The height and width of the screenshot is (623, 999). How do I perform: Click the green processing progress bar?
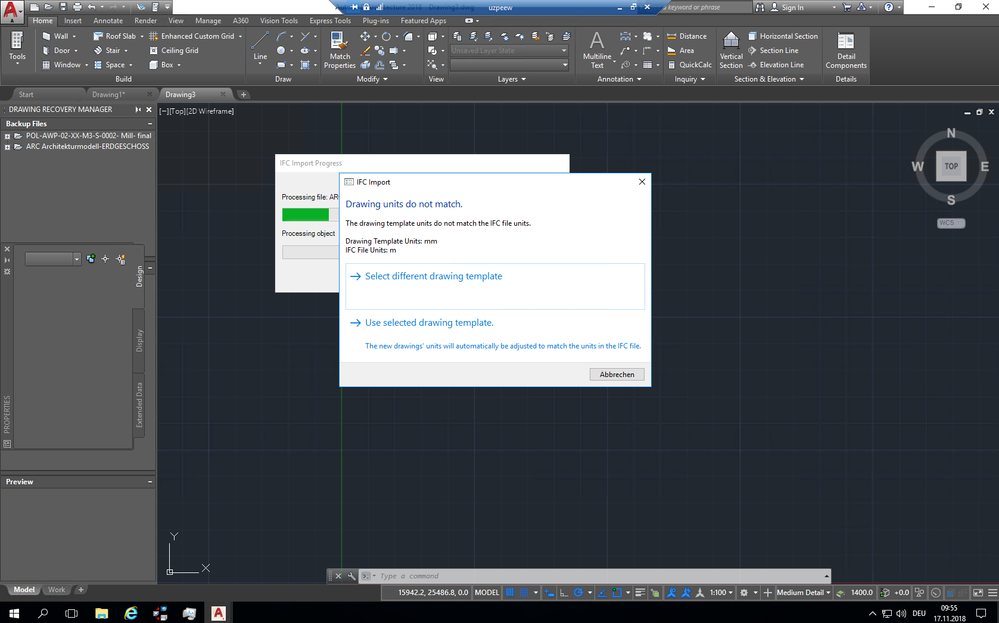pyautogui.click(x=306, y=213)
